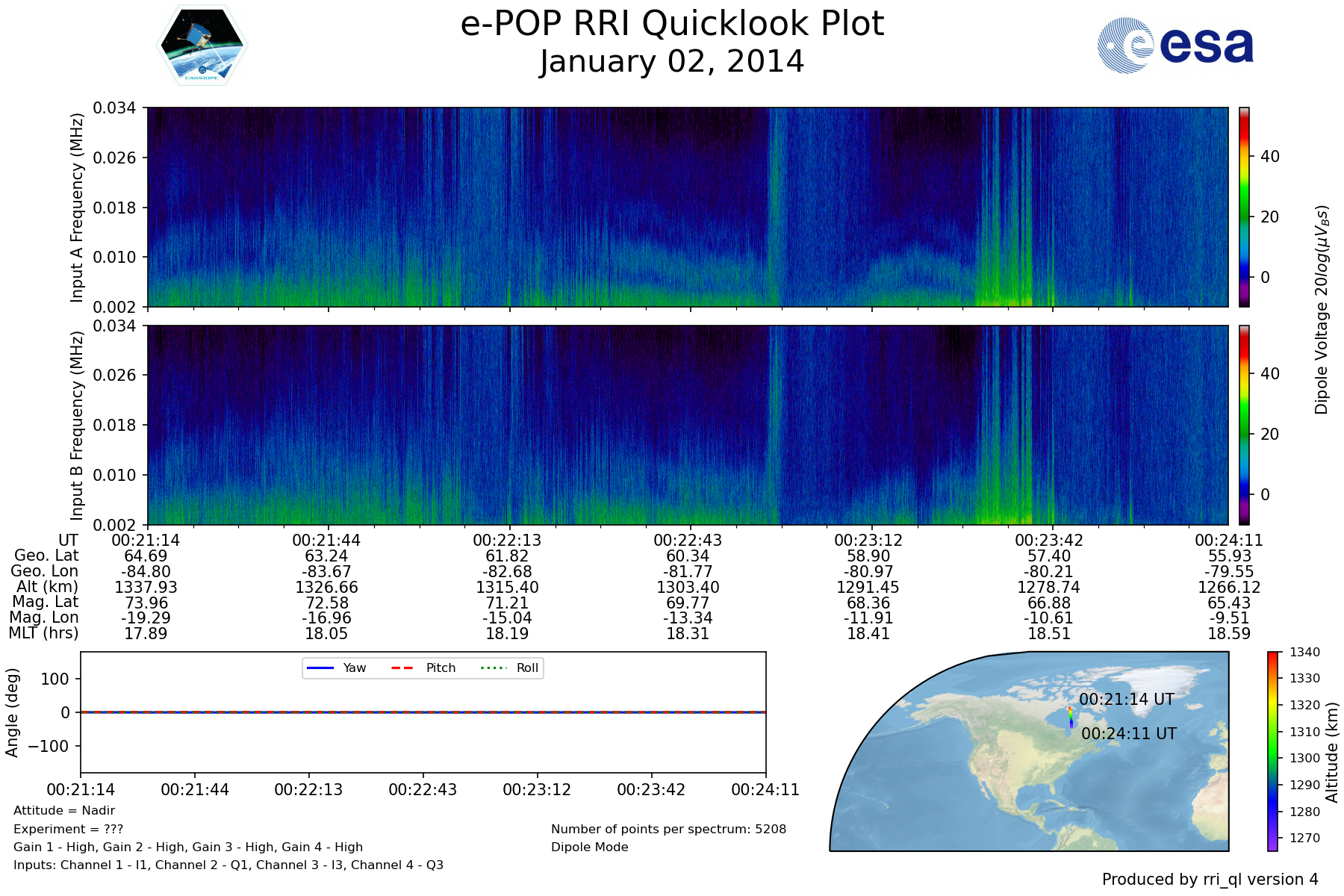Click the Pitch legend entry
The image size is (1344, 896).
tap(423, 668)
